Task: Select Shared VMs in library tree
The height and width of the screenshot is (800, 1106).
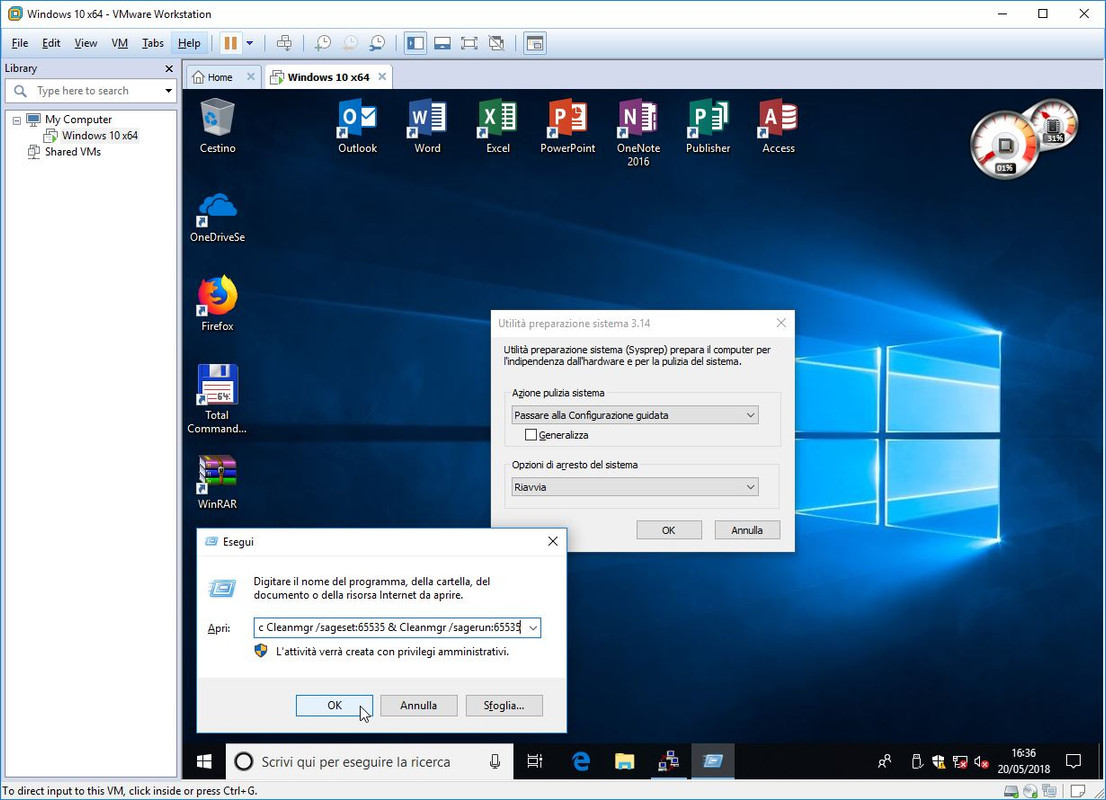Action: 73,152
